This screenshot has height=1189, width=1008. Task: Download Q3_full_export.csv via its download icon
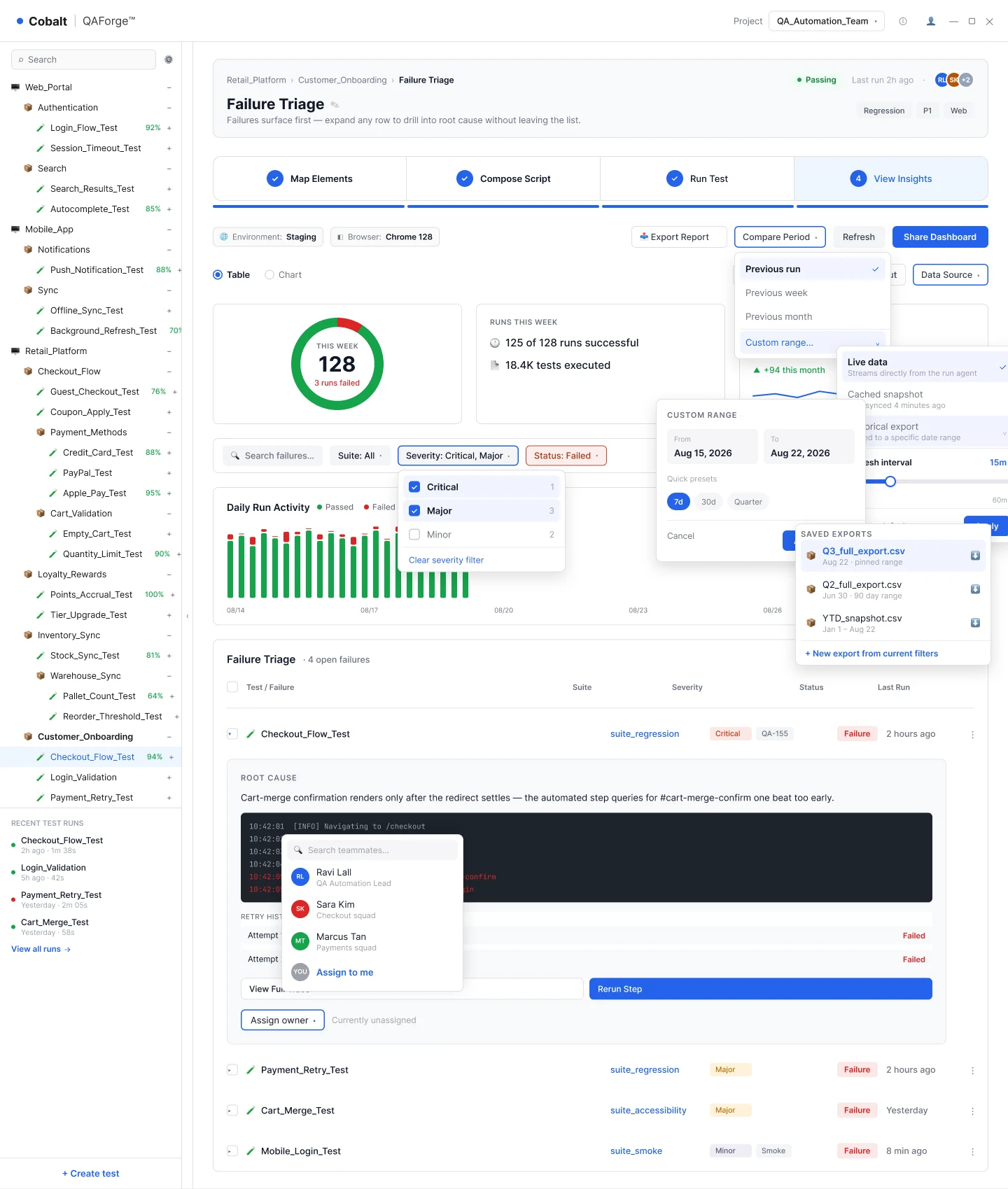975,556
